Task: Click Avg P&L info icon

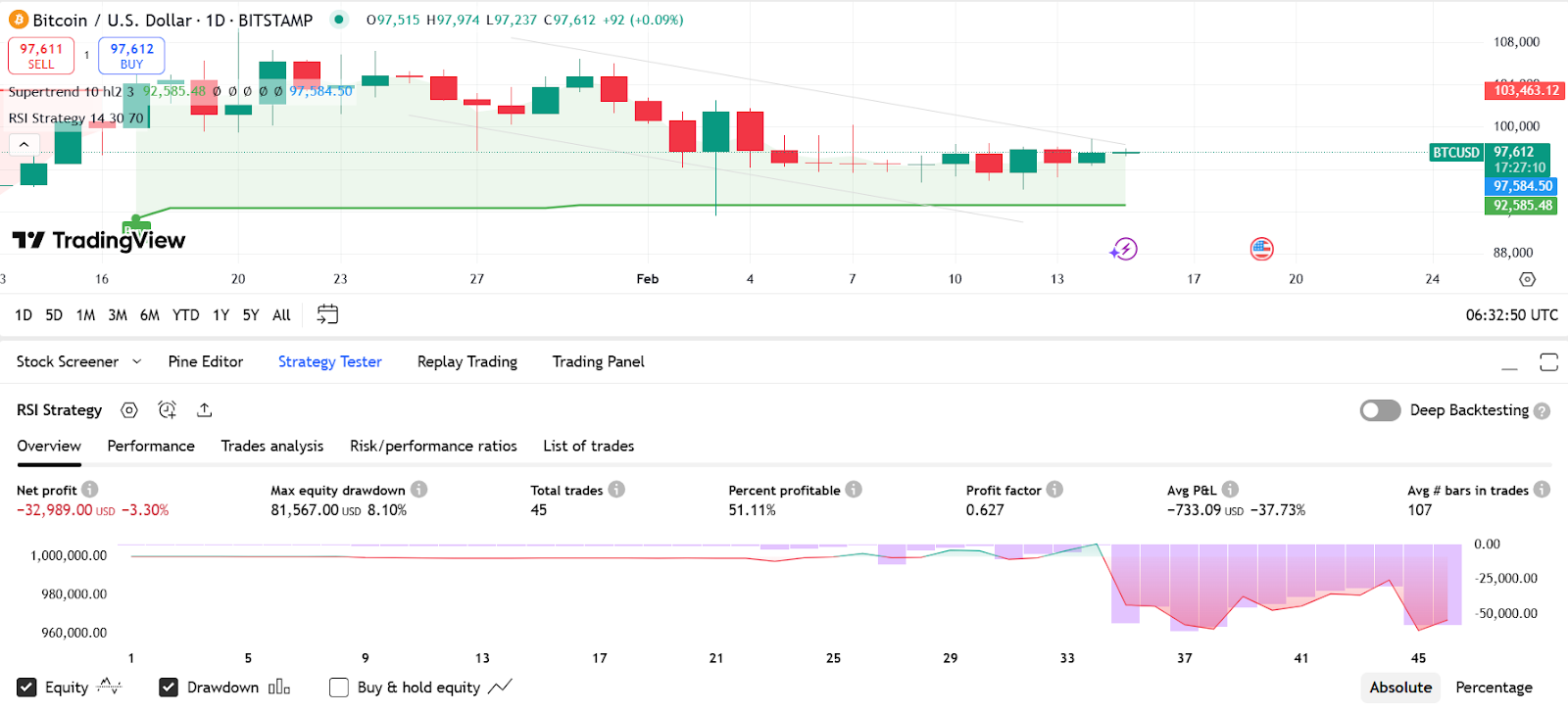Action: point(1230,489)
